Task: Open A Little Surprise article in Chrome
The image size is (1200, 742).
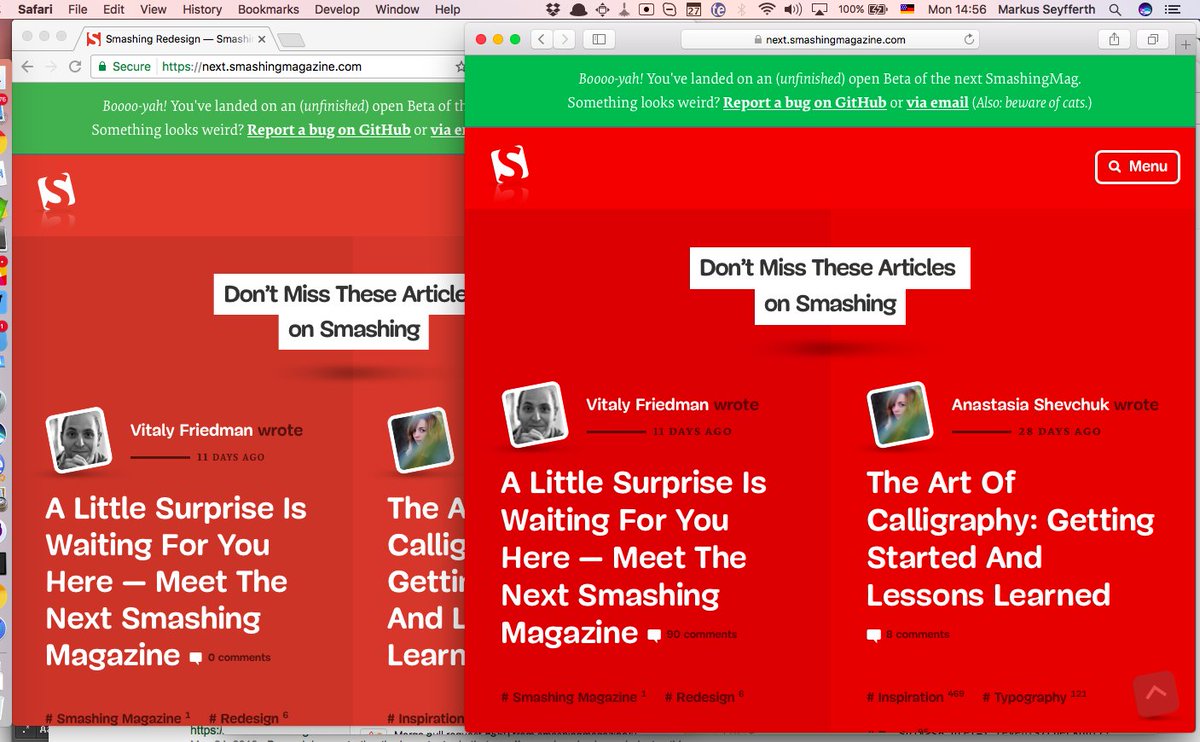Action: pos(176,581)
